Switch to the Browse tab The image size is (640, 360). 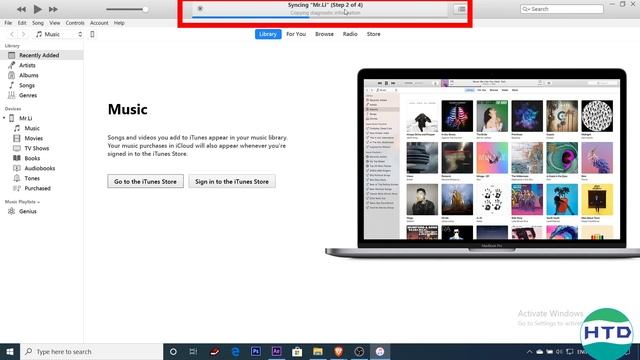(x=324, y=34)
